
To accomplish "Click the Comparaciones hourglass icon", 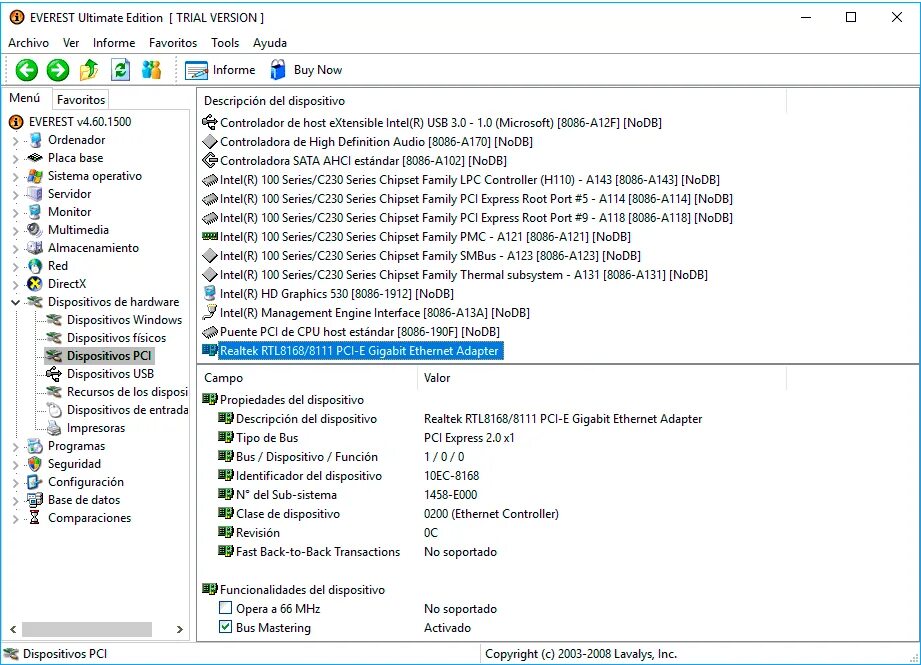I will point(35,518).
